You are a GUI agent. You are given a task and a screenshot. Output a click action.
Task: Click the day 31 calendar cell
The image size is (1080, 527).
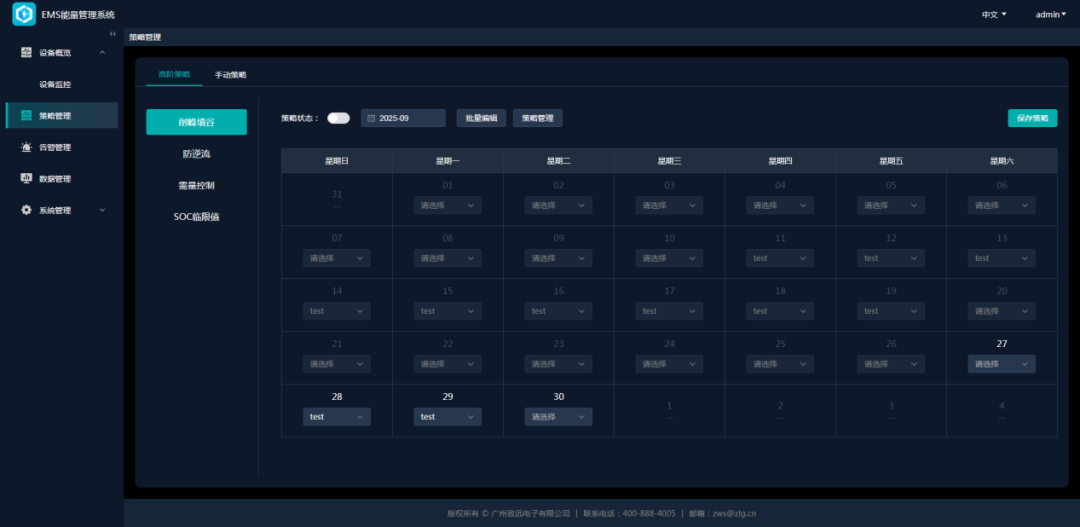click(337, 199)
